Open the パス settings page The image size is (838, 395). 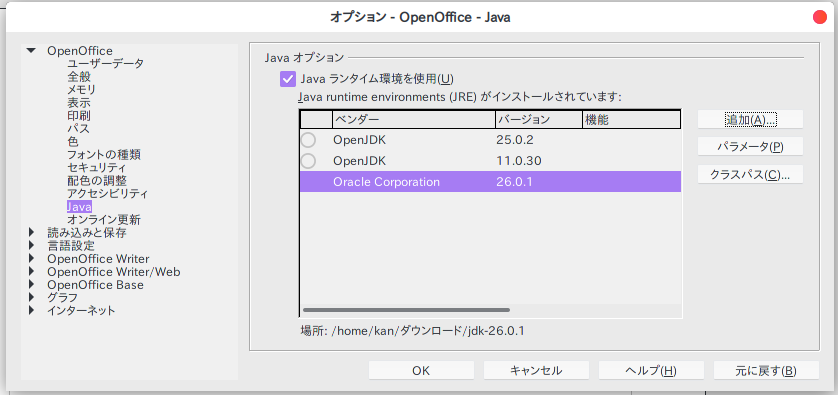tap(78, 128)
